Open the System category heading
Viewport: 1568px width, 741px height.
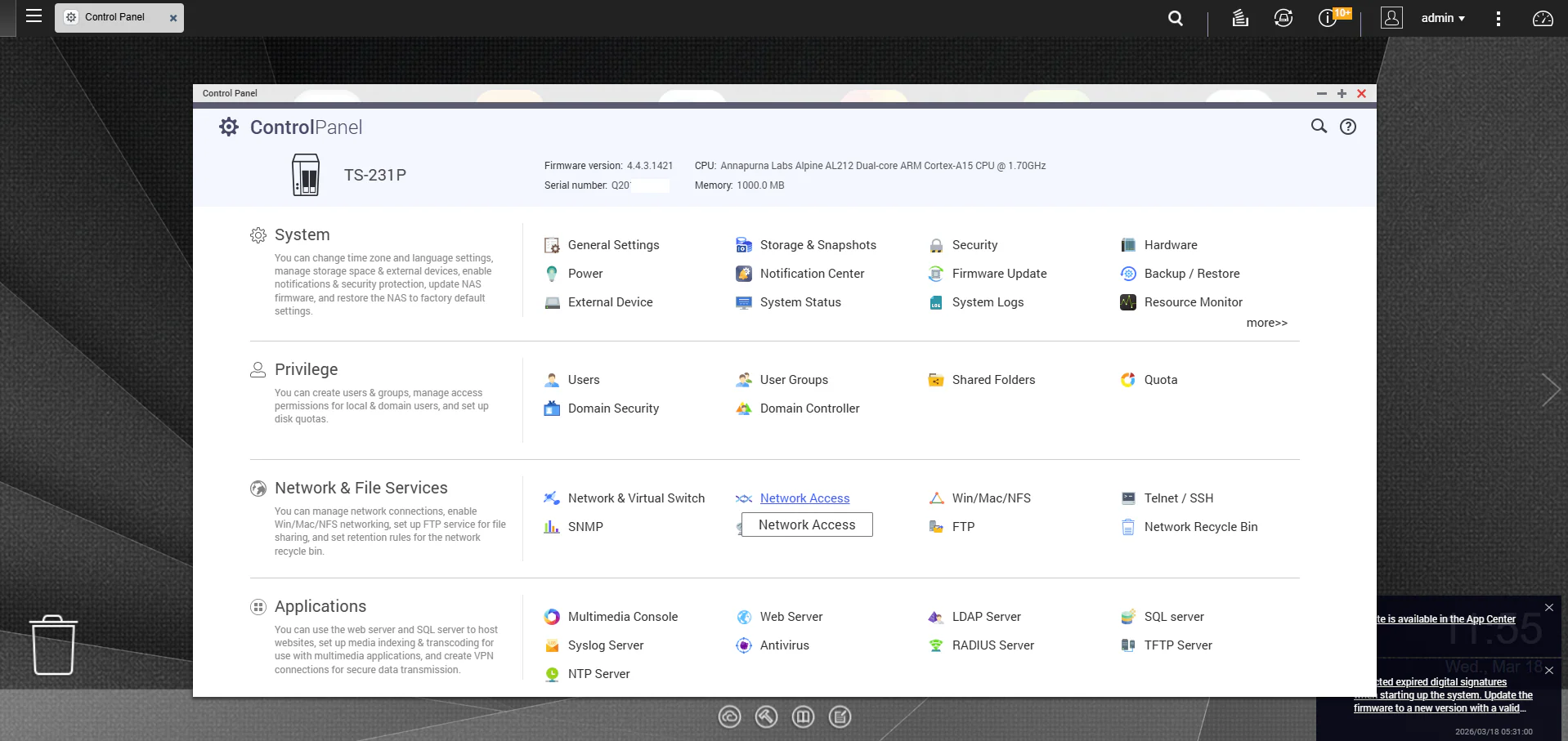pyautogui.click(x=302, y=234)
